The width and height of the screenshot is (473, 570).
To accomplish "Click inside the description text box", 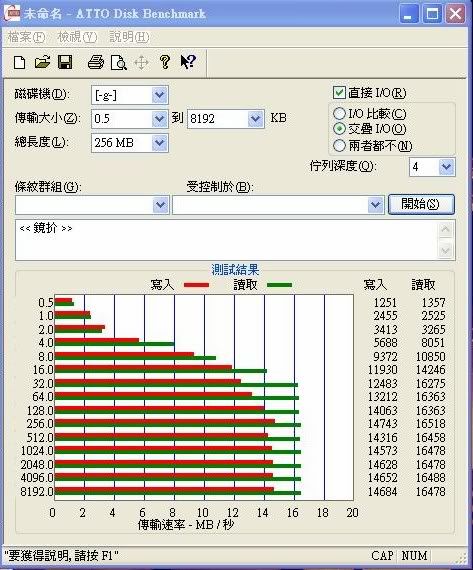I will (x=227, y=240).
